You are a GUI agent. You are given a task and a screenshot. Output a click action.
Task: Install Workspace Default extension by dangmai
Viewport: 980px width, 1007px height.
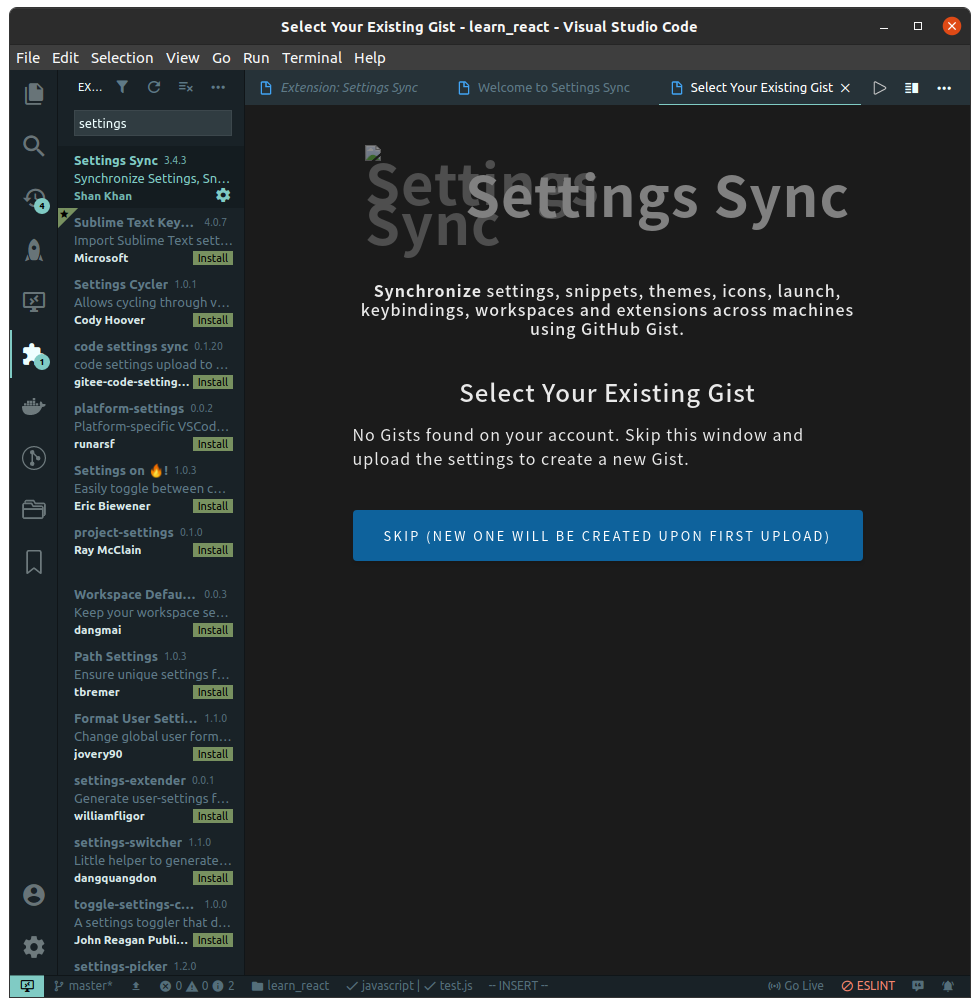213,630
